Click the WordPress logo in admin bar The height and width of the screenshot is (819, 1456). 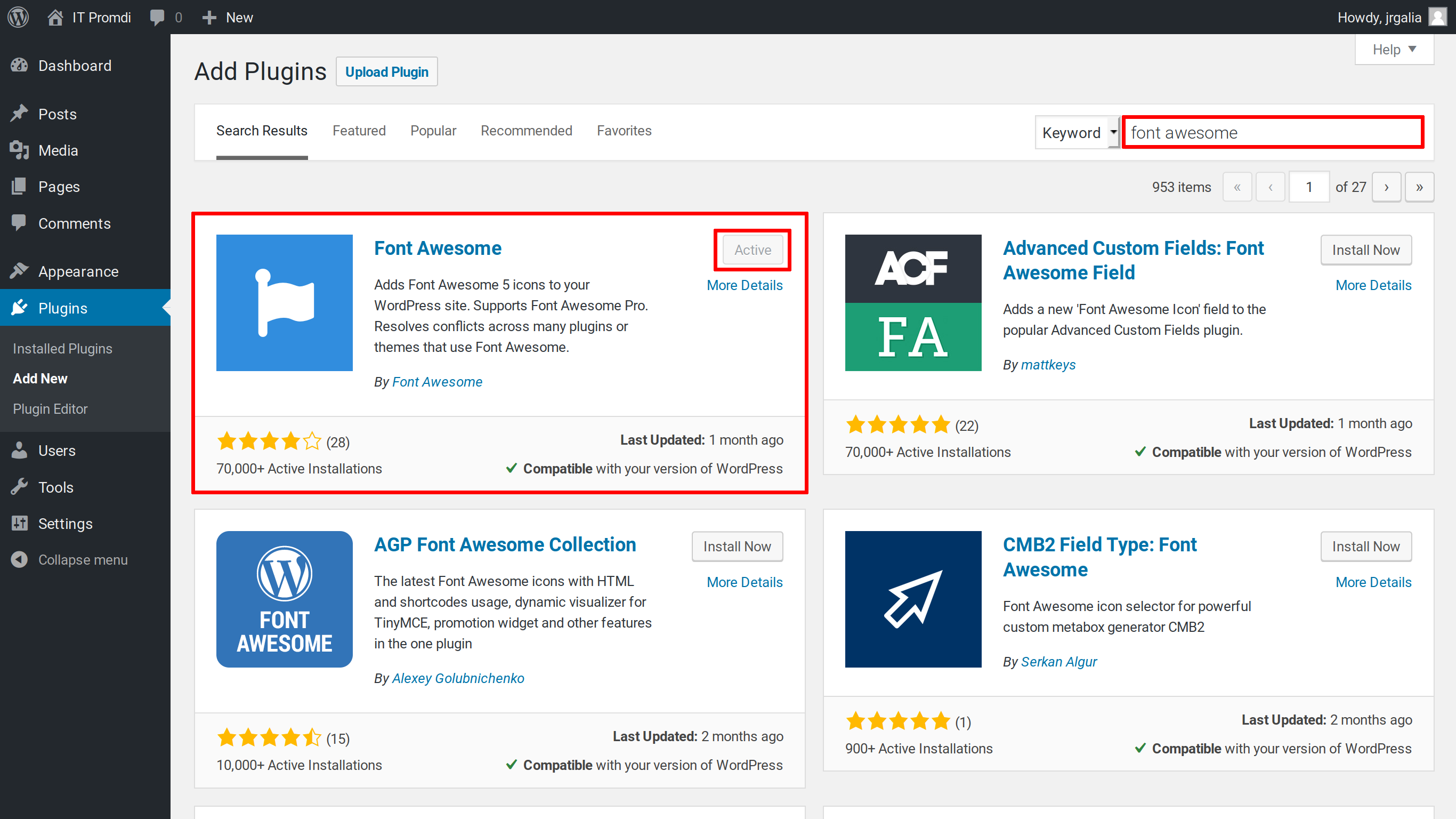(x=18, y=17)
